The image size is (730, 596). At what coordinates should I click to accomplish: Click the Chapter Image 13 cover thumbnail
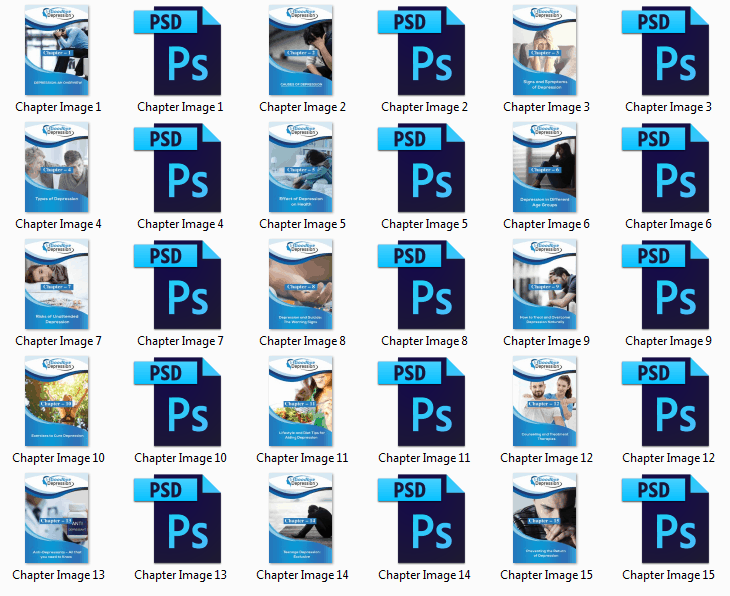[x=58, y=518]
